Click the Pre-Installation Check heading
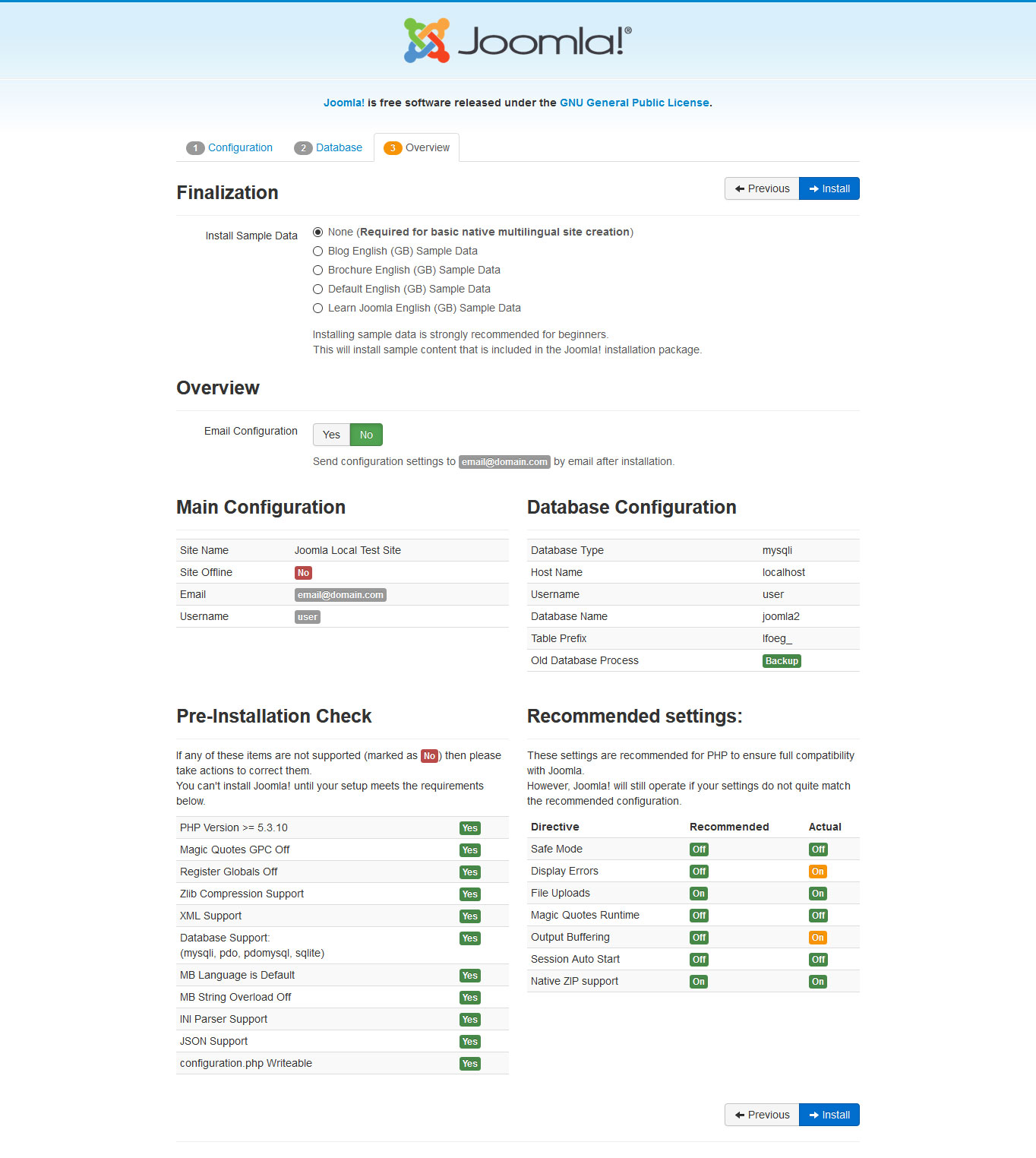The height and width of the screenshot is (1158, 1036). click(273, 716)
